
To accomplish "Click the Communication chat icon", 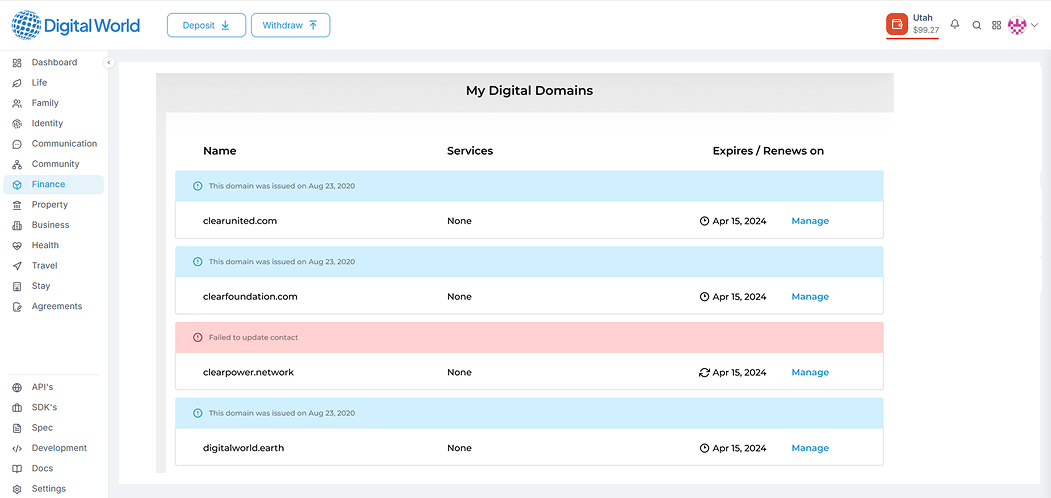I will click(17, 144).
